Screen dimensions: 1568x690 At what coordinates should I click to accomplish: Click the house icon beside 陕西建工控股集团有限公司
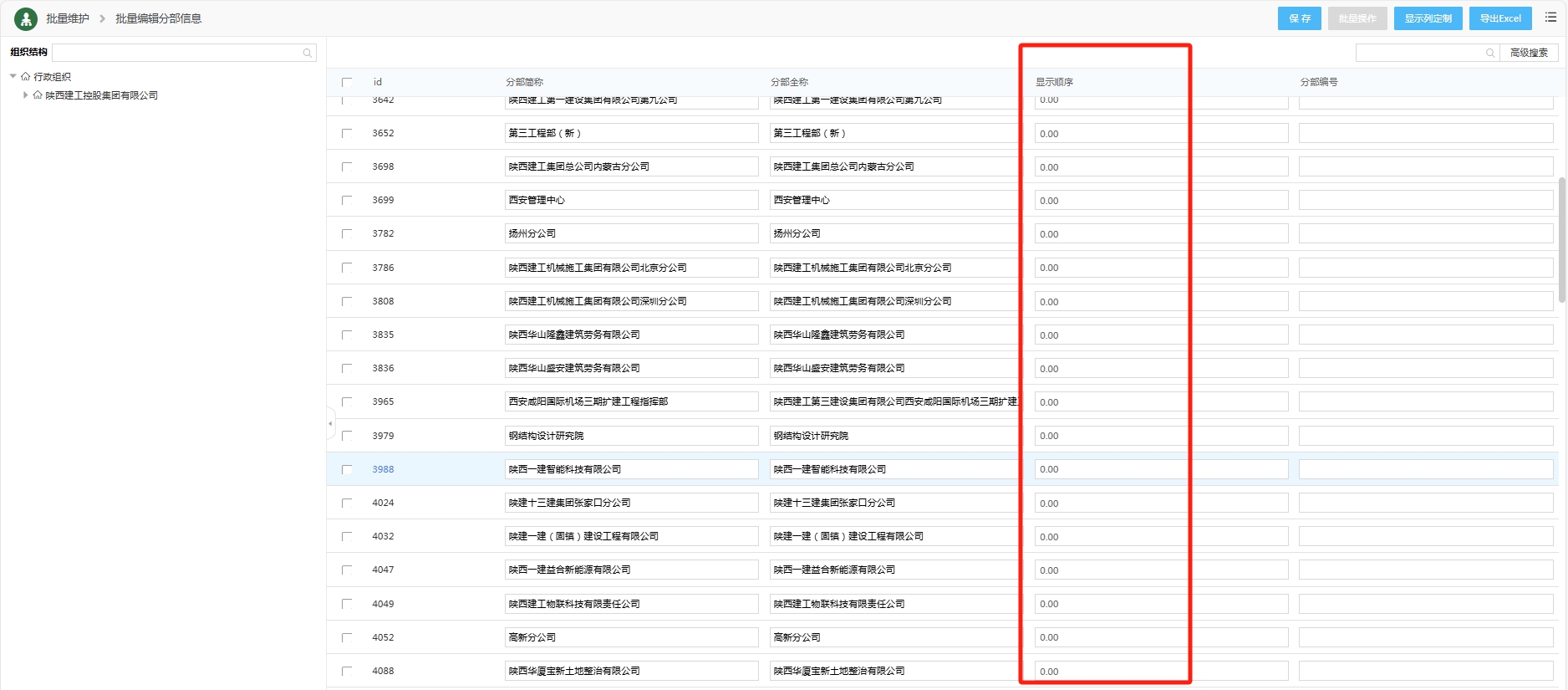(38, 95)
